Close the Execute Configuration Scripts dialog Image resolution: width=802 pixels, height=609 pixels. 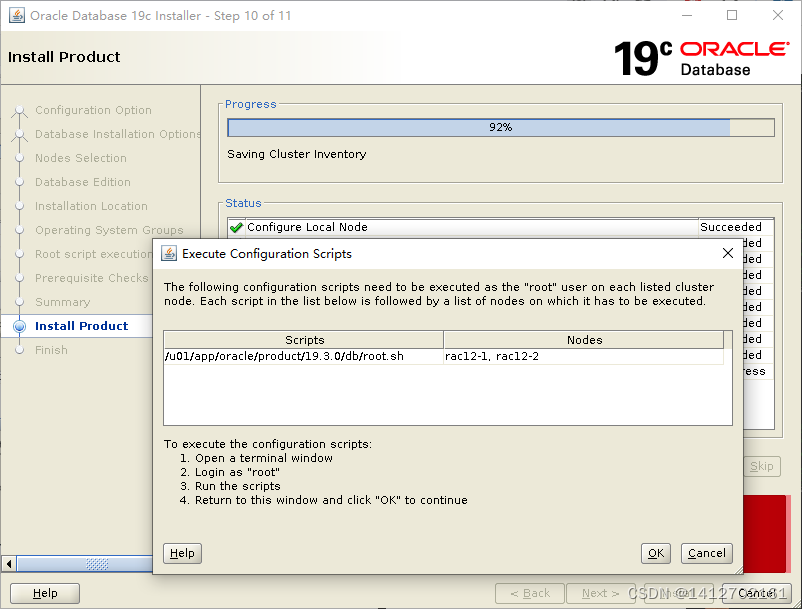[x=727, y=253]
